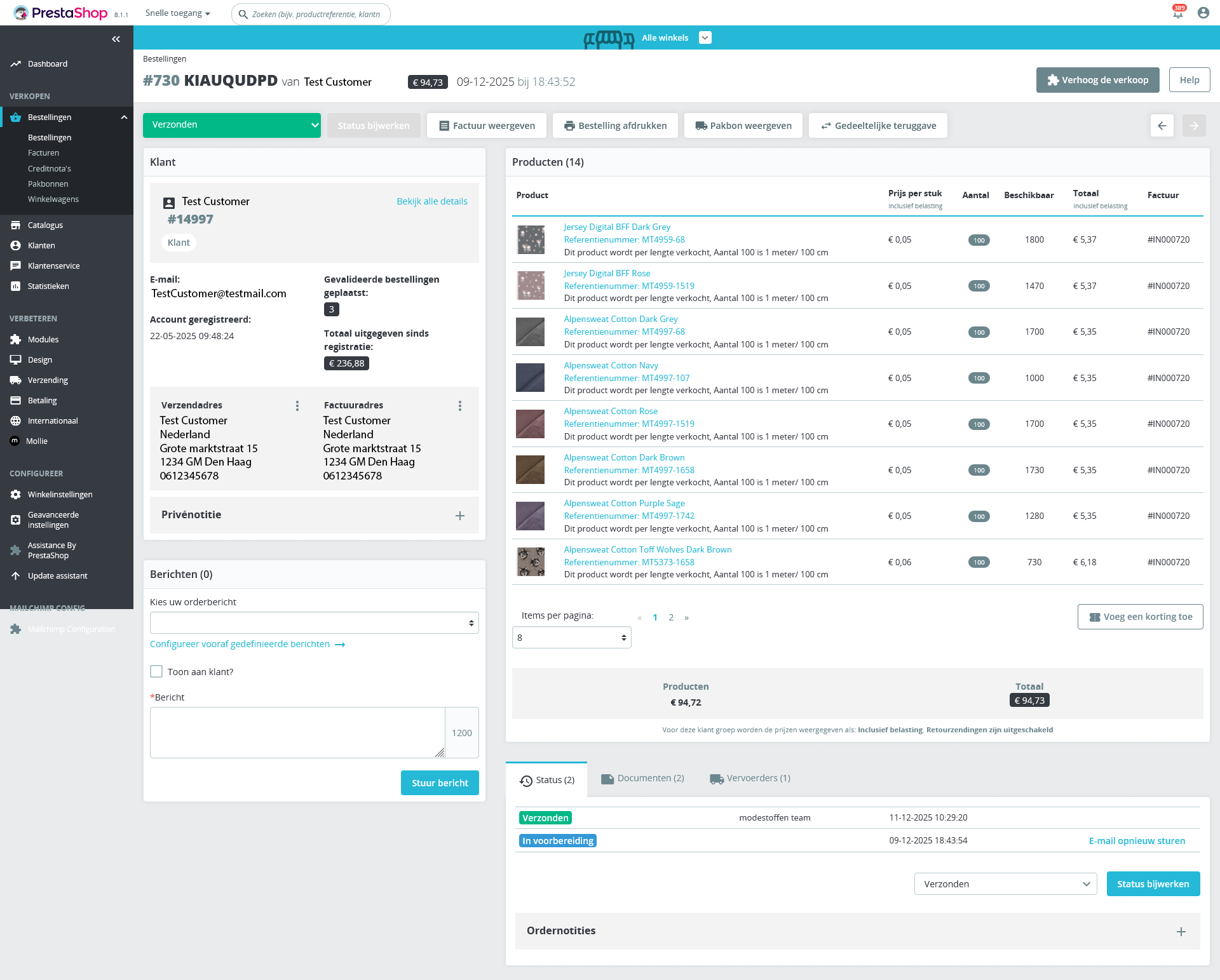Click the notifications bell icon
The height and width of the screenshot is (980, 1220).
[1177, 13]
